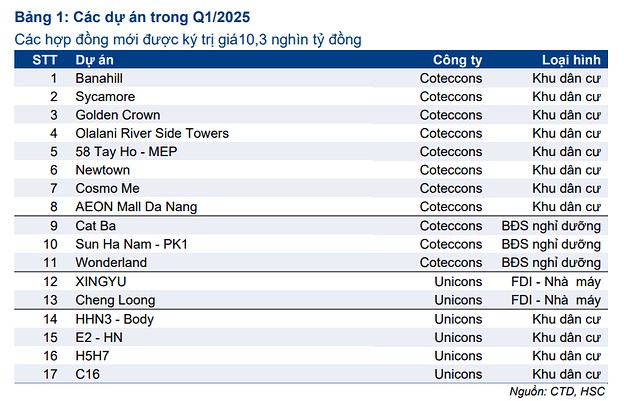
Task: Click the Cat Ba project cell
Action: 95,226
